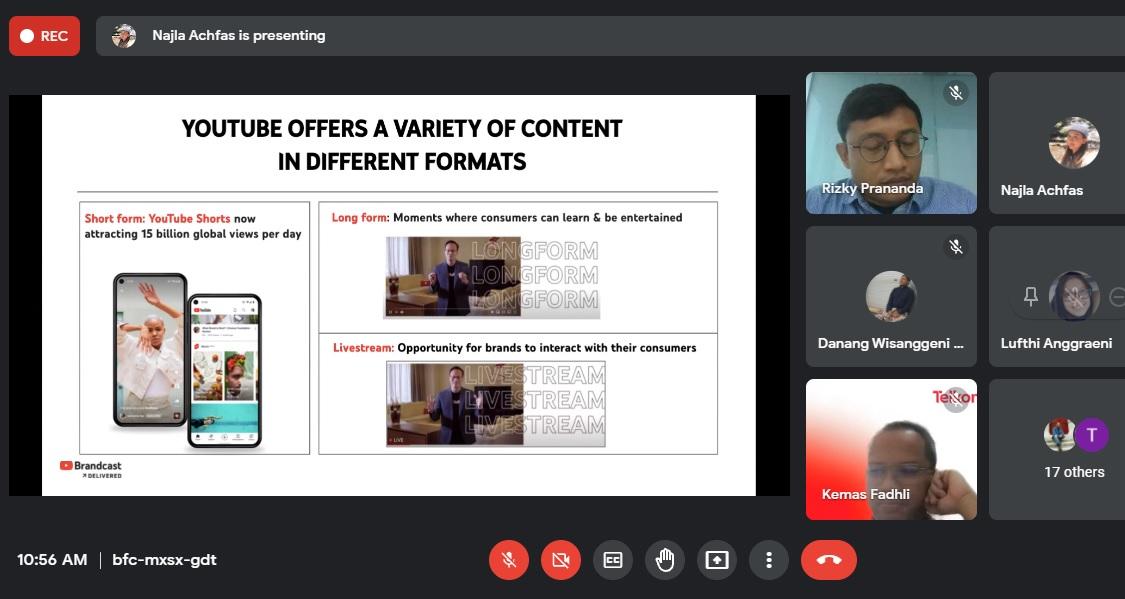The height and width of the screenshot is (599, 1125).
Task: Click meeting code bfc-mxsx-gdt
Action: coord(164,560)
